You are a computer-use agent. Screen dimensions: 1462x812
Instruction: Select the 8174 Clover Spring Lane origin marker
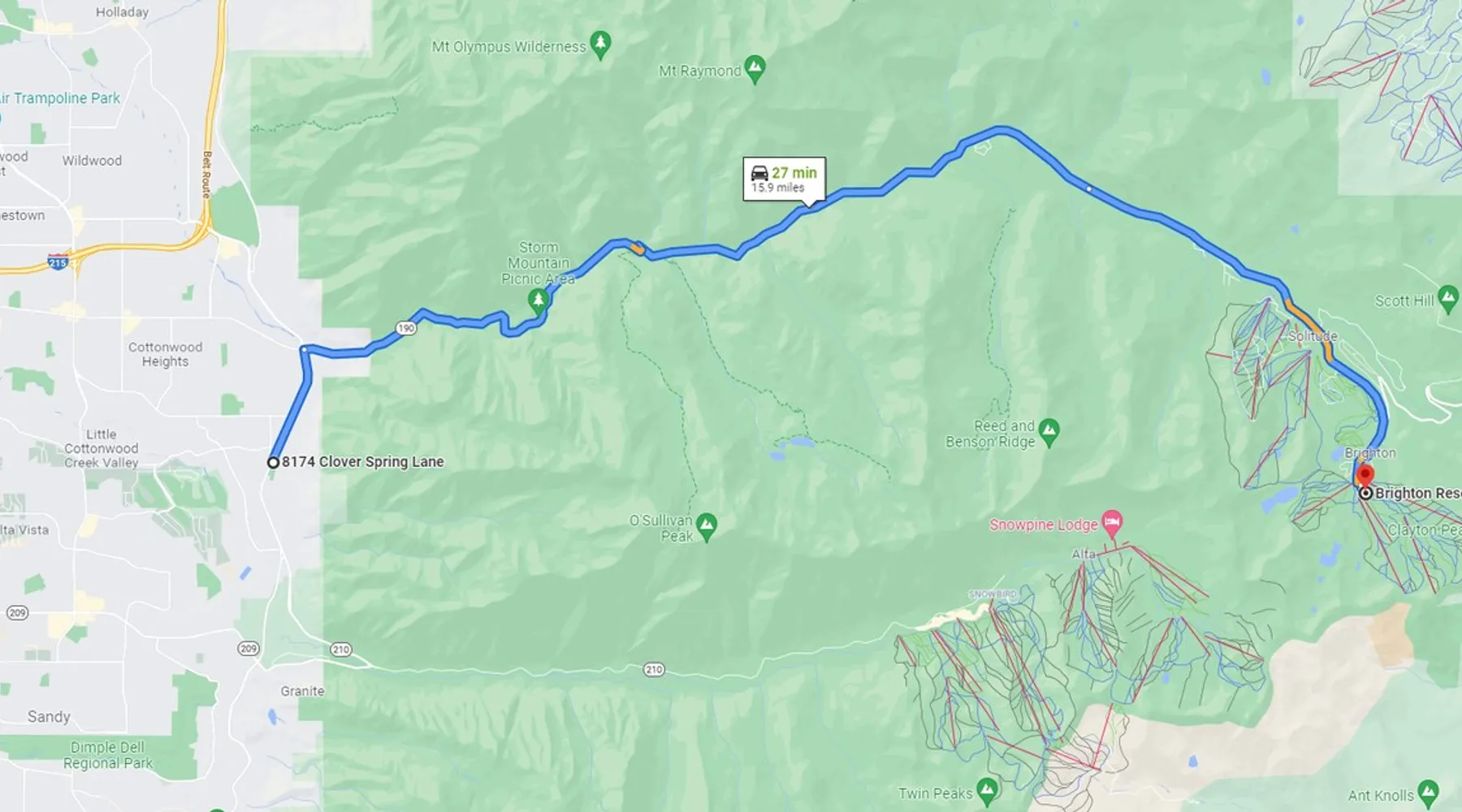point(274,462)
